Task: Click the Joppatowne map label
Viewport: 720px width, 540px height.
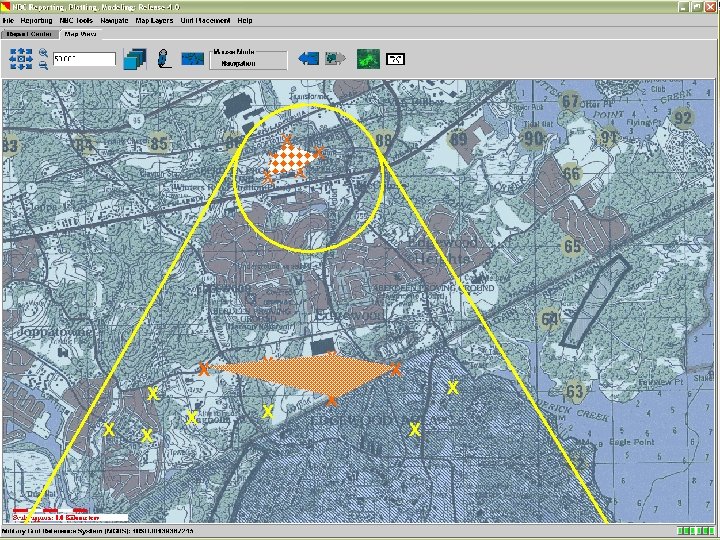Action: (x=55, y=332)
